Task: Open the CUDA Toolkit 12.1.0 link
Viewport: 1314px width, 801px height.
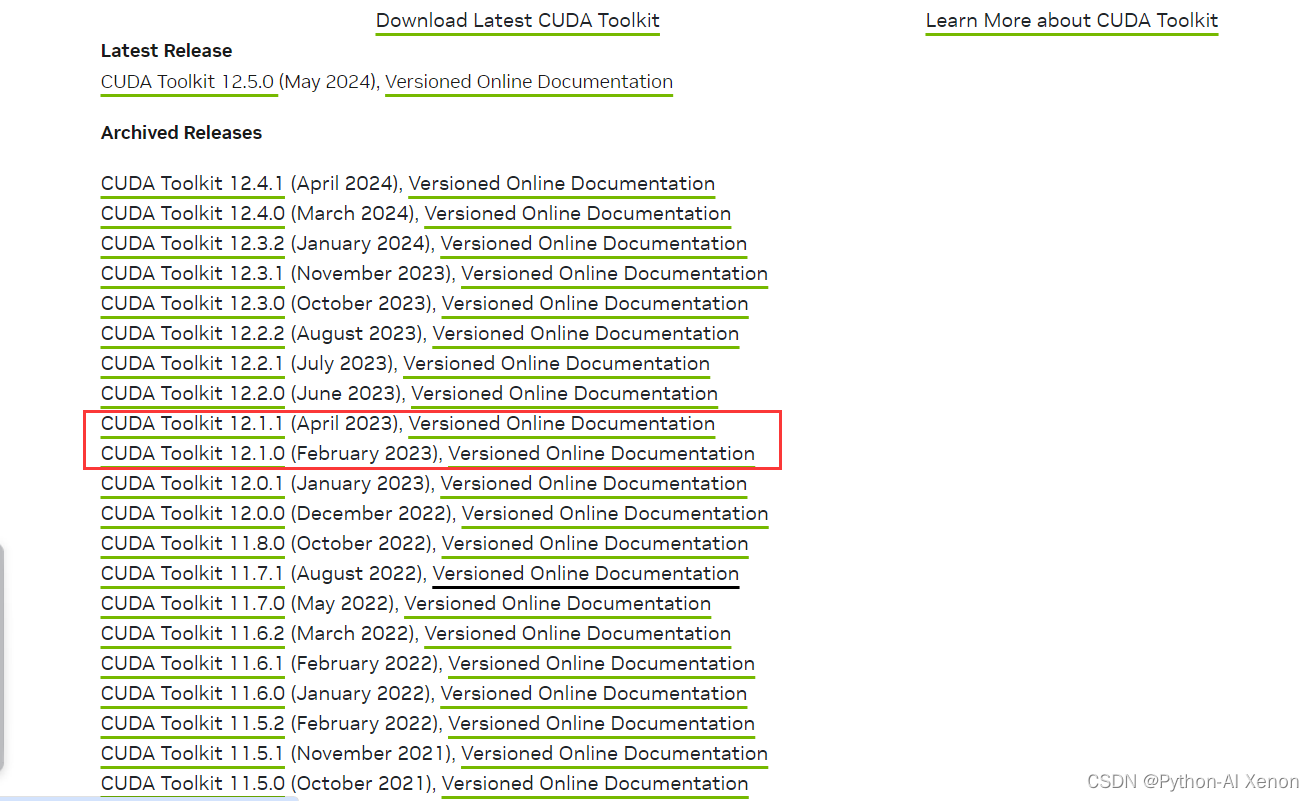Action: coord(193,454)
